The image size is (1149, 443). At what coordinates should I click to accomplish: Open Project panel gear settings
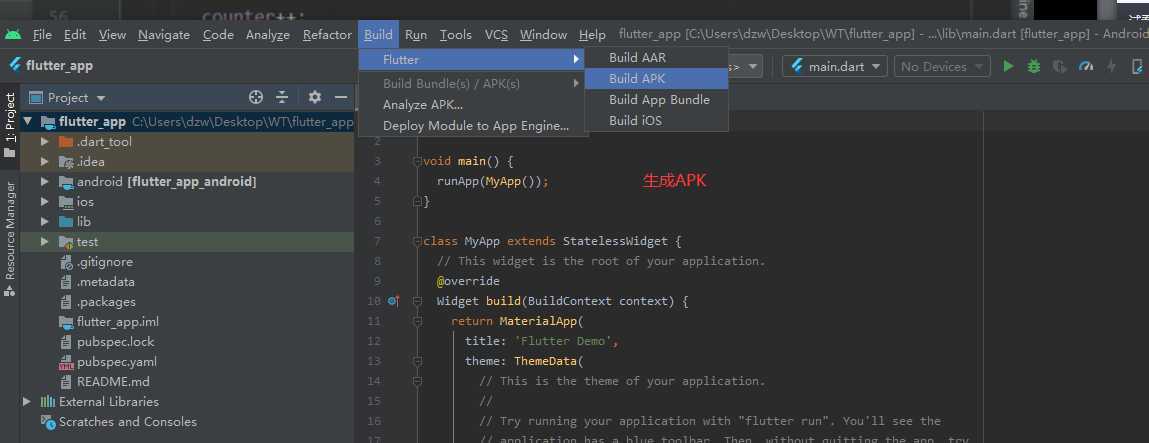(314, 97)
